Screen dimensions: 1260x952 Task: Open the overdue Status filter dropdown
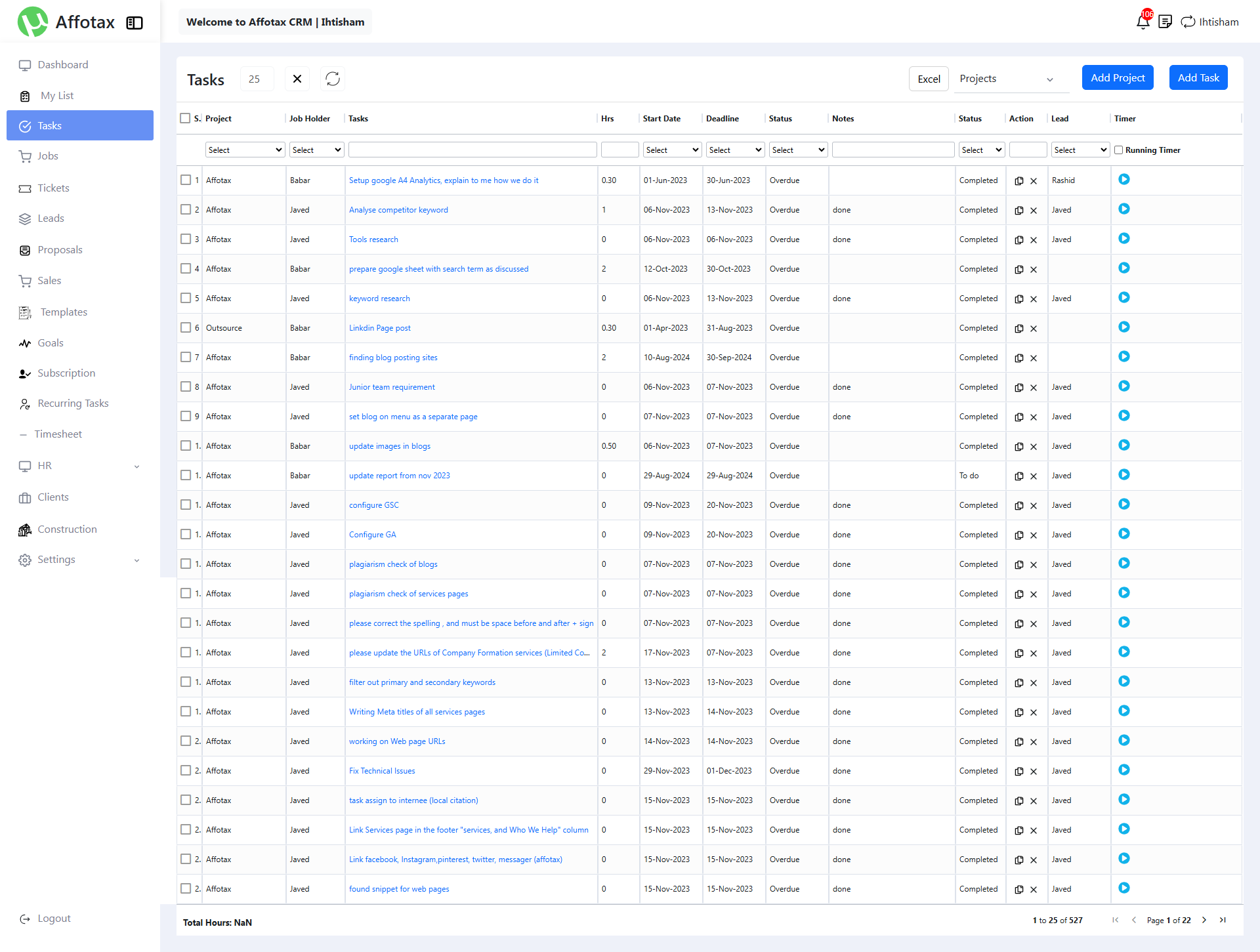click(798, 150)
